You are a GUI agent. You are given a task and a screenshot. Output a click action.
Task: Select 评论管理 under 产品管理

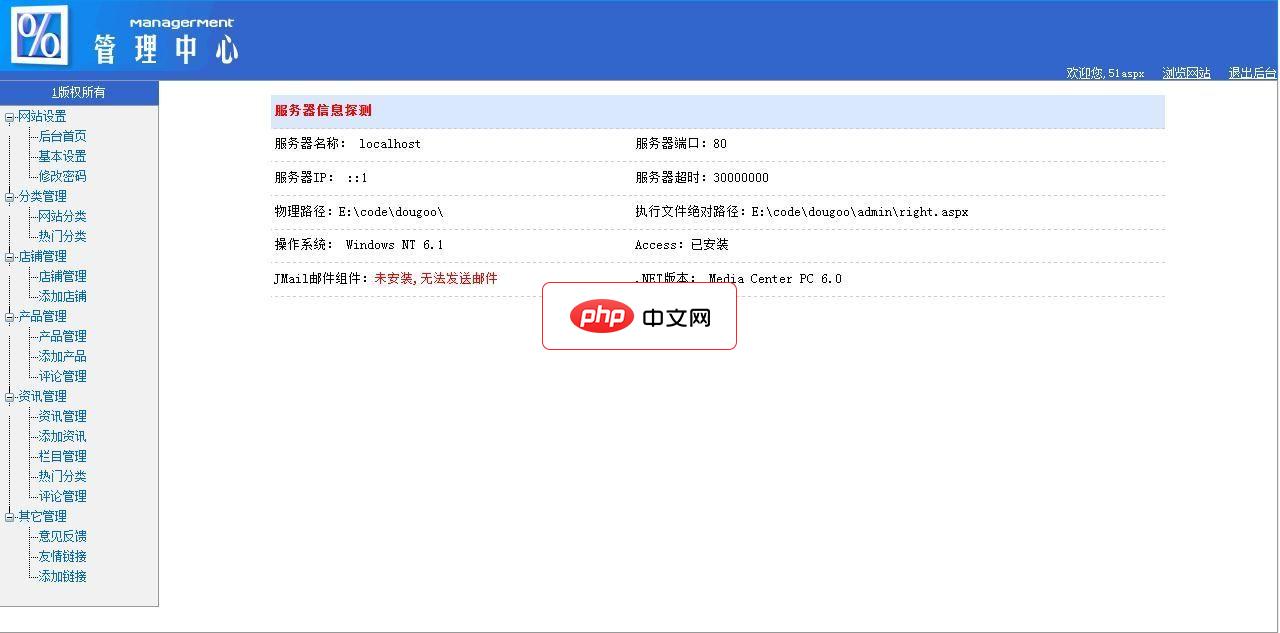[x=60, y=376]
